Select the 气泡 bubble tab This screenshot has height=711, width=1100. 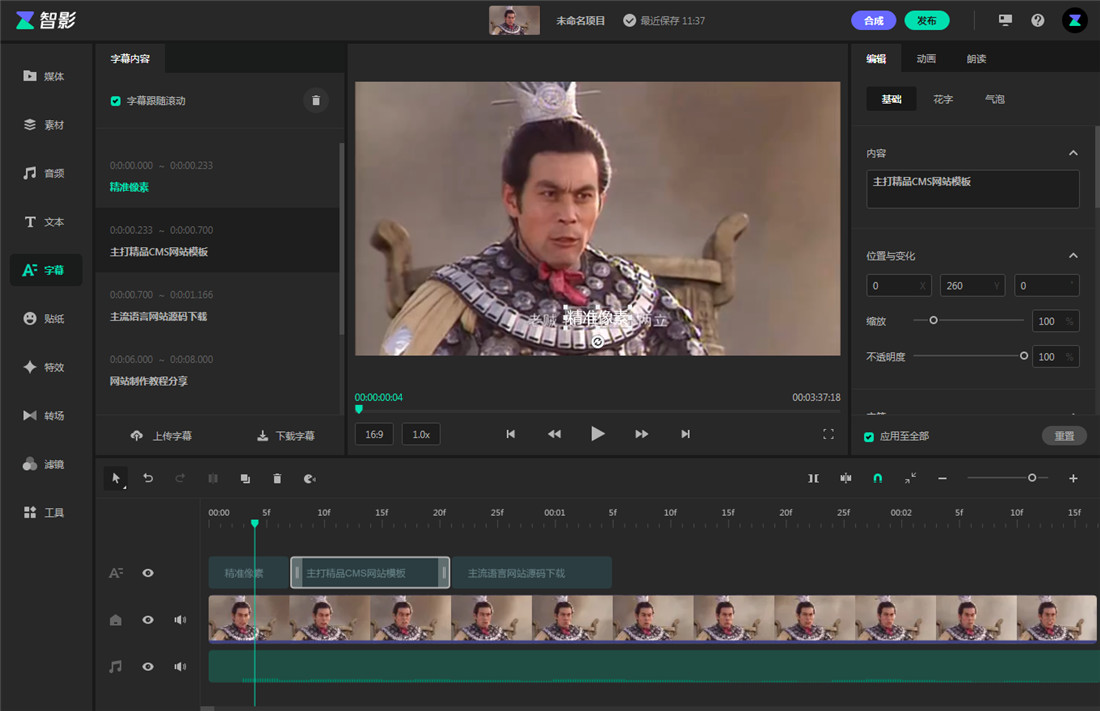(x=995, y=99)
